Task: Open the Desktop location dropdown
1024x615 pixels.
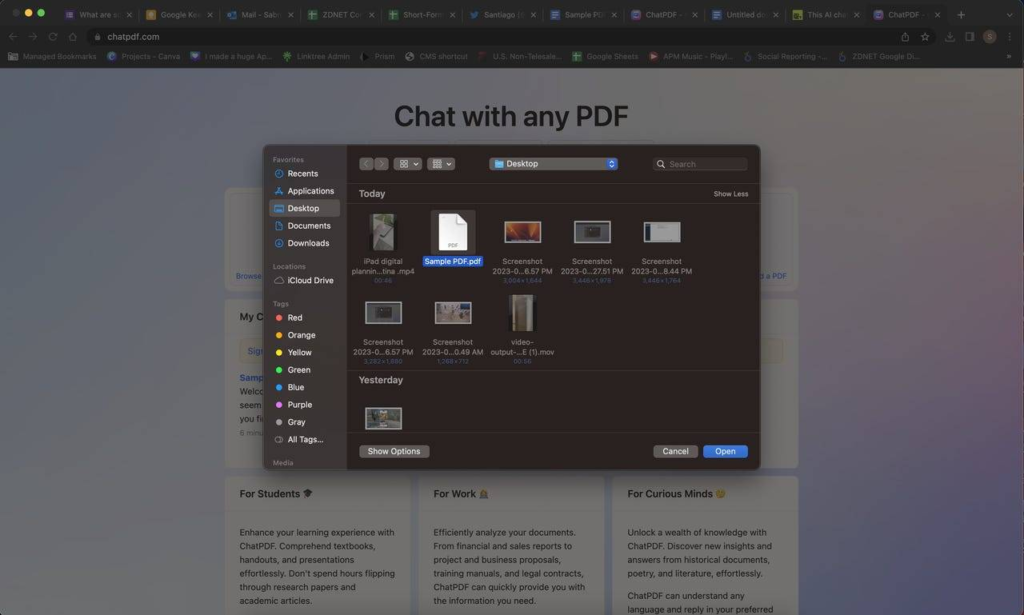Action: click(553, 164)
